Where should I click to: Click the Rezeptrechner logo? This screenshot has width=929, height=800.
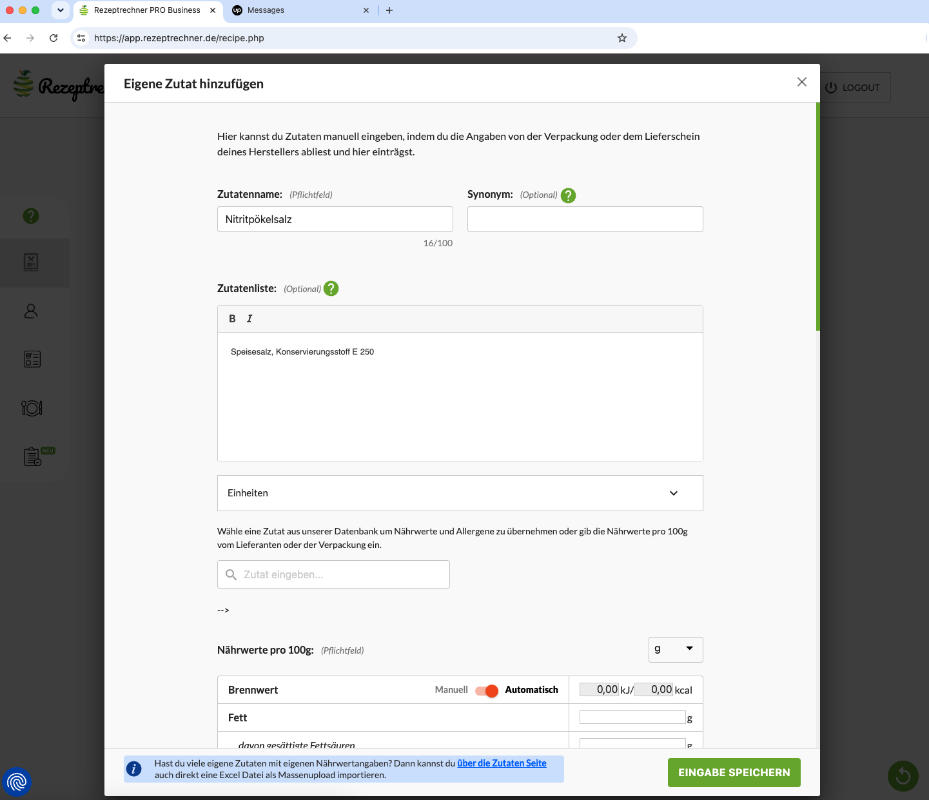pyautogui.click(x=58, y=86)
